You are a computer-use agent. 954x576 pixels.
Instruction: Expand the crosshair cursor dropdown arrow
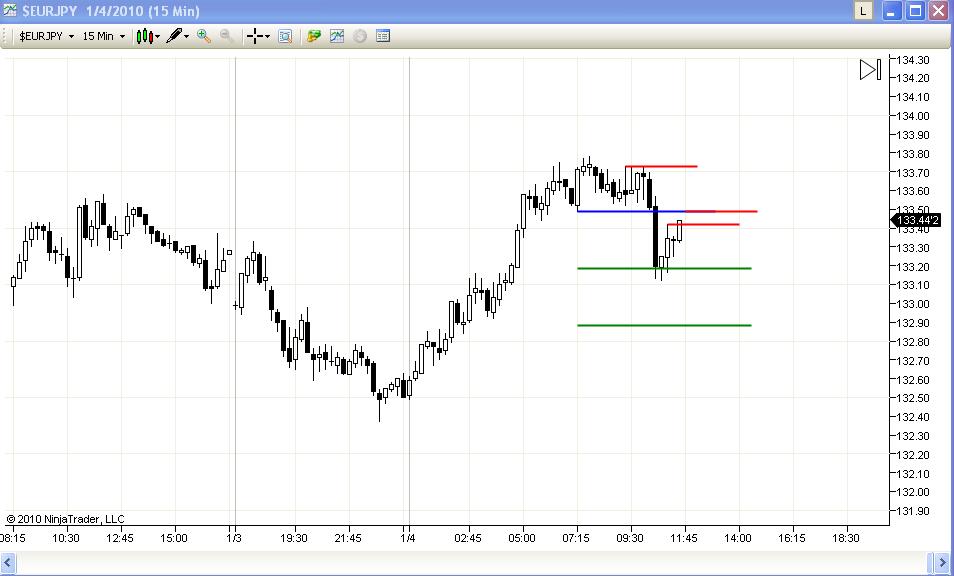click(267, 36)
